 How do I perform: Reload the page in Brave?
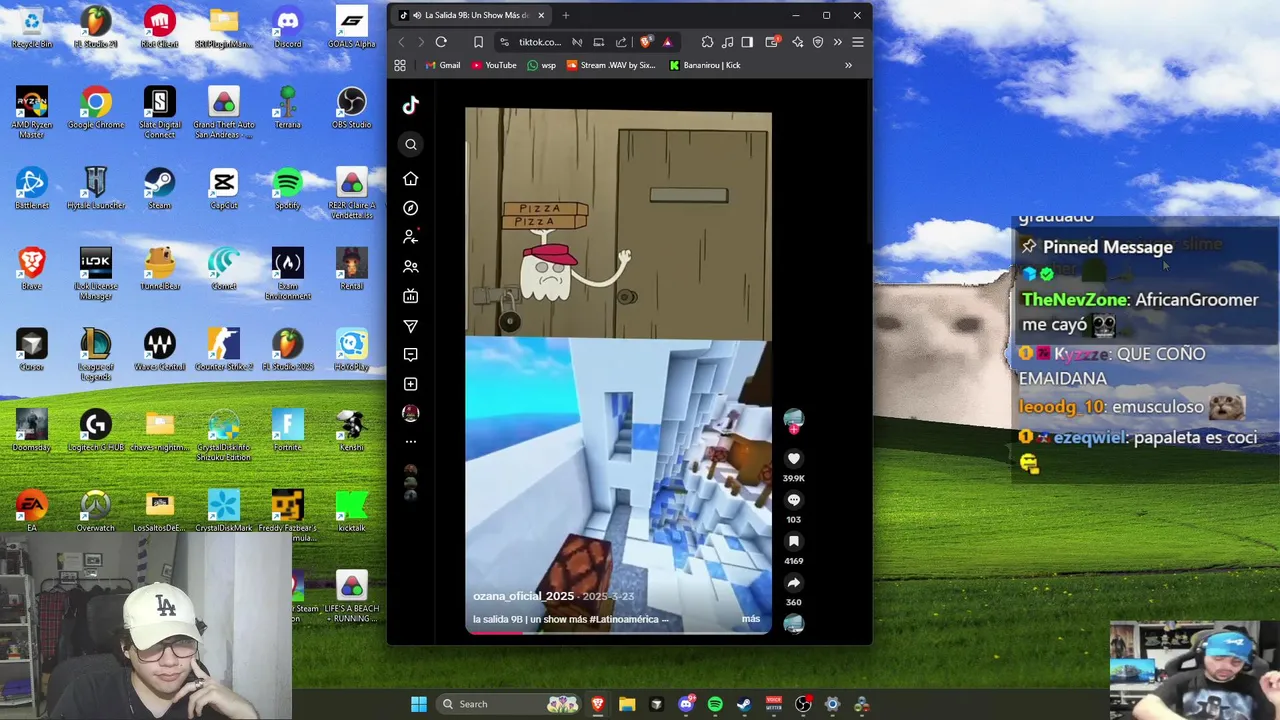pyautogui.click(x=441, y=42)
